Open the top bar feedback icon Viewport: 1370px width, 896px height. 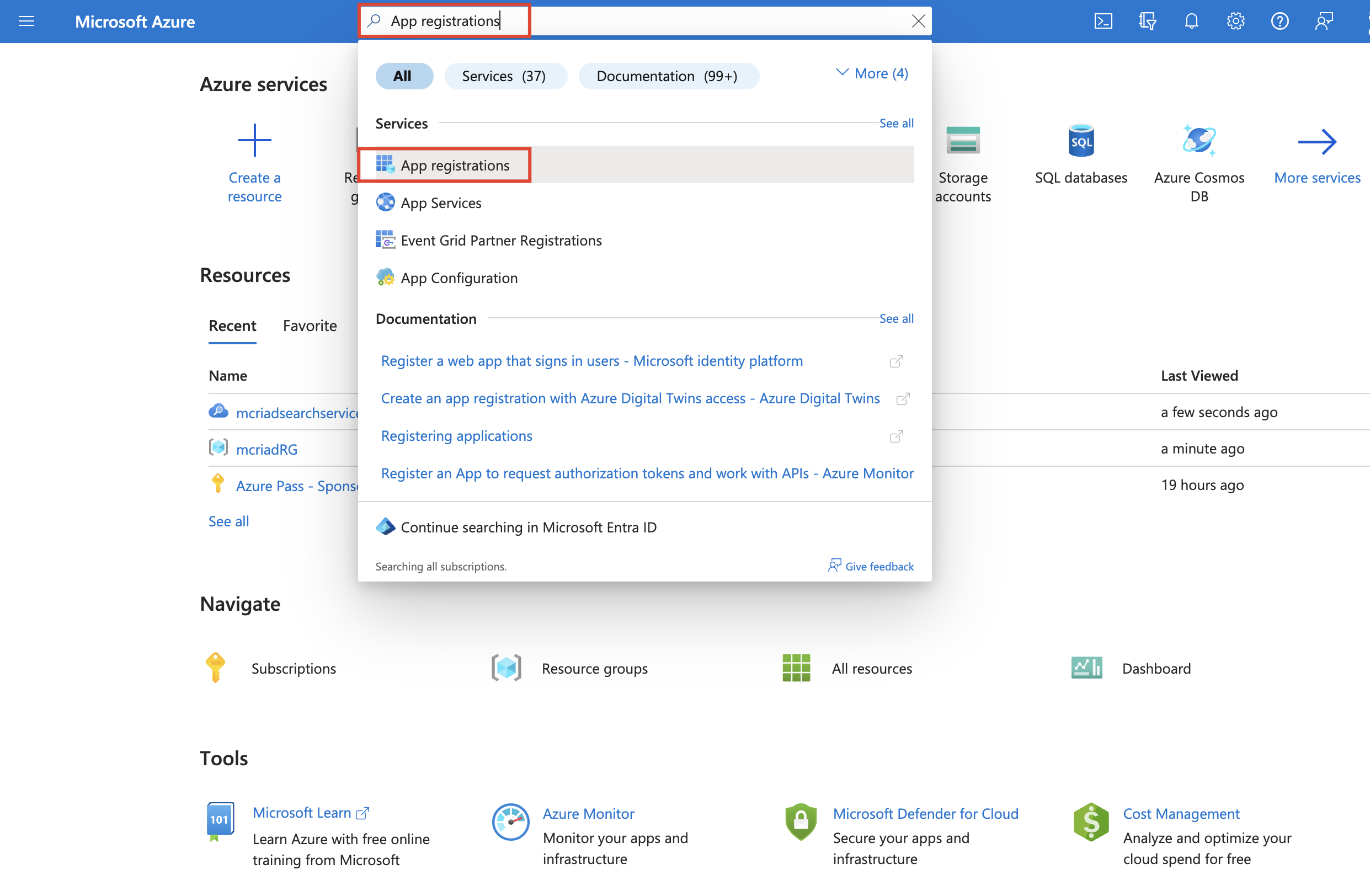click(x=1324, y=22)
